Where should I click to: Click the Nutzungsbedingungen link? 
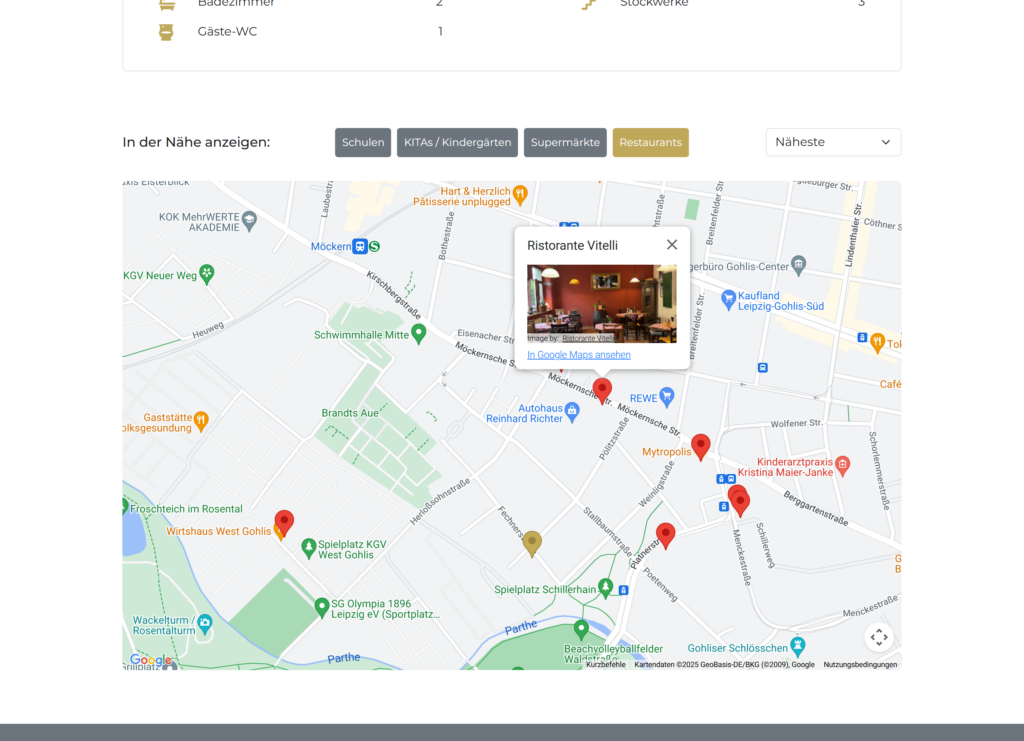862,663
